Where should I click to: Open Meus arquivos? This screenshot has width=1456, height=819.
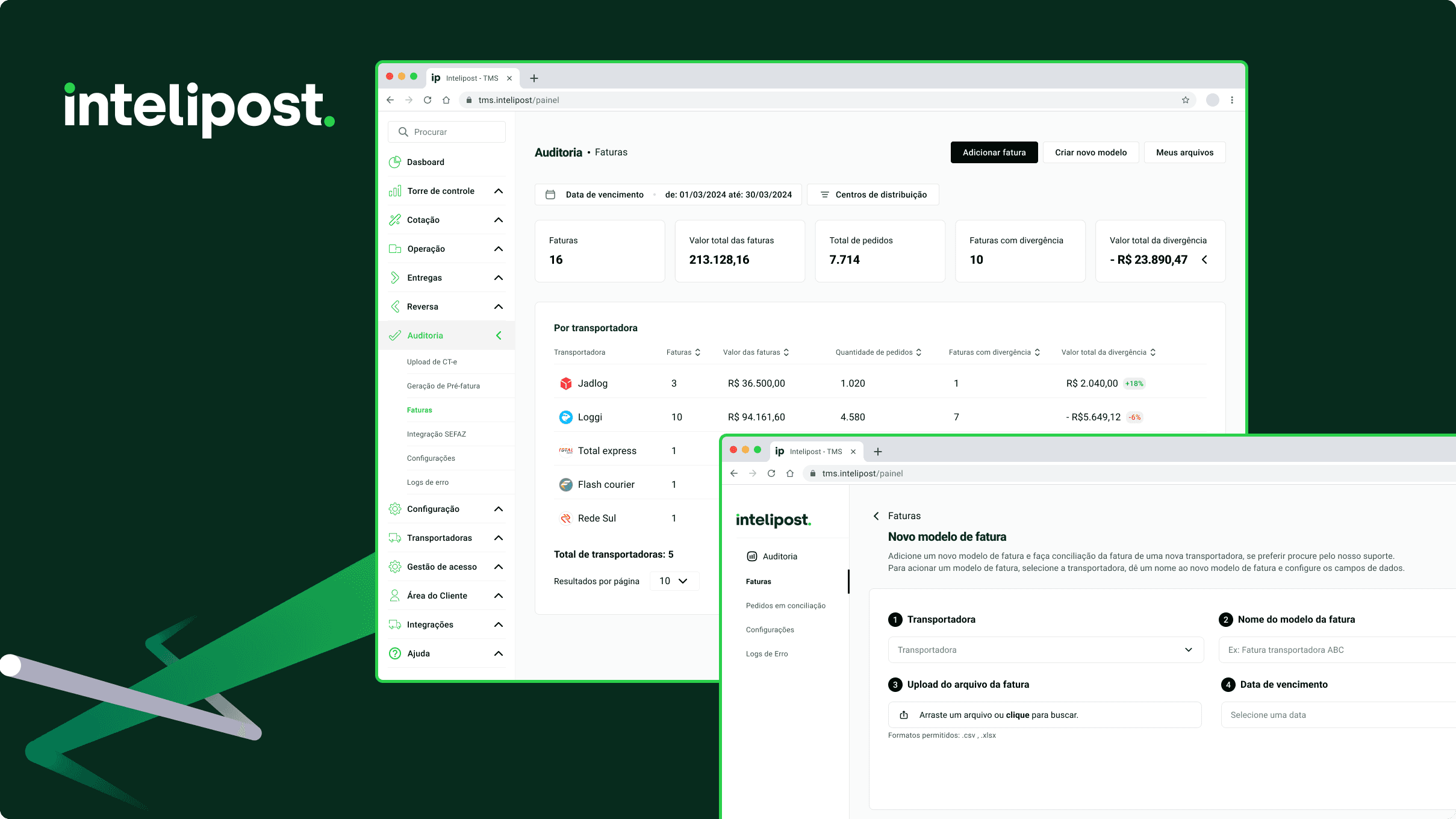pos(1185,152)
